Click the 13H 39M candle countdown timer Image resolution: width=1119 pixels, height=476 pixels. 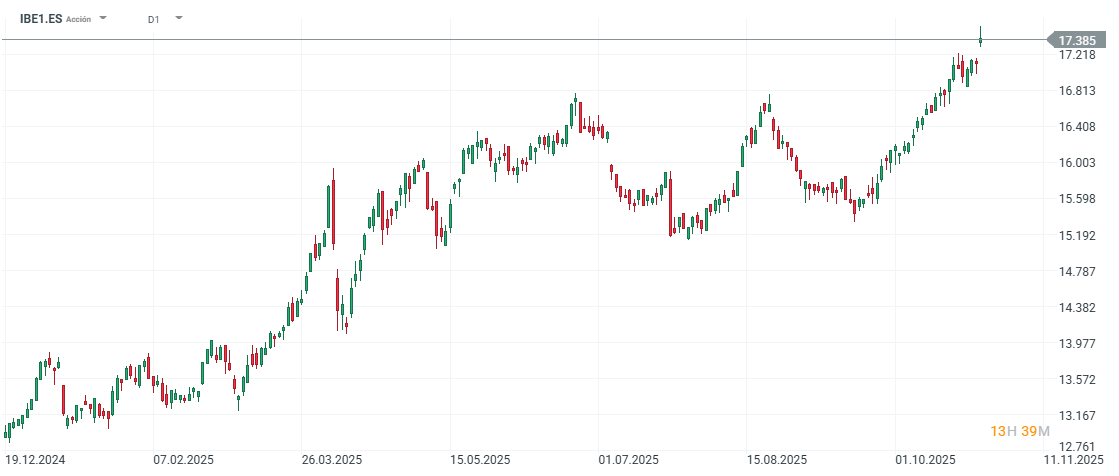pyautogui.click(x=1019, y=430)
